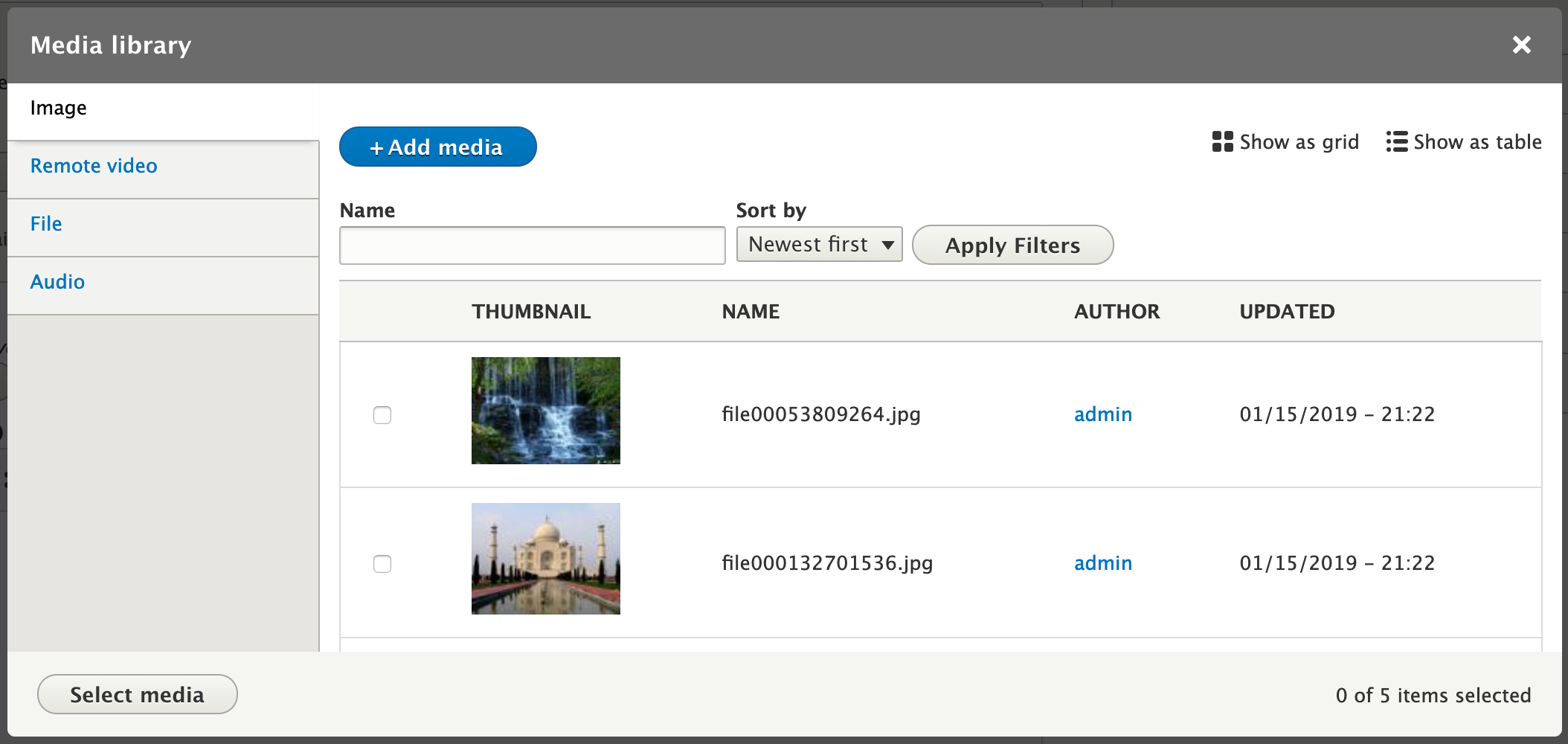The height and width of the screenshot is (744, 1568).
Task: Click the Apply Filters button
Action: [1012, 246]
